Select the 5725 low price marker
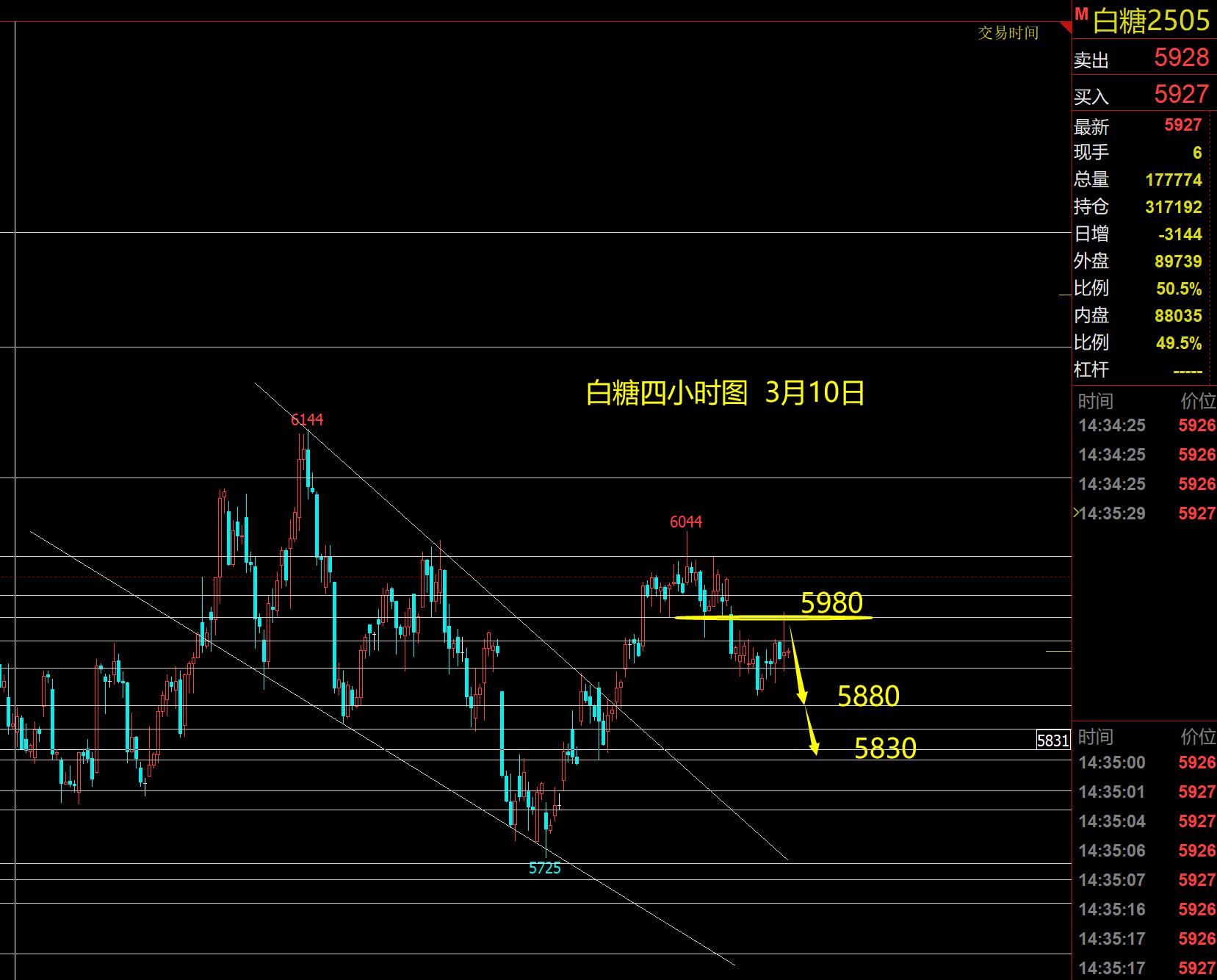The width and height of the screenshot is (1217, 980). point(544,868)
